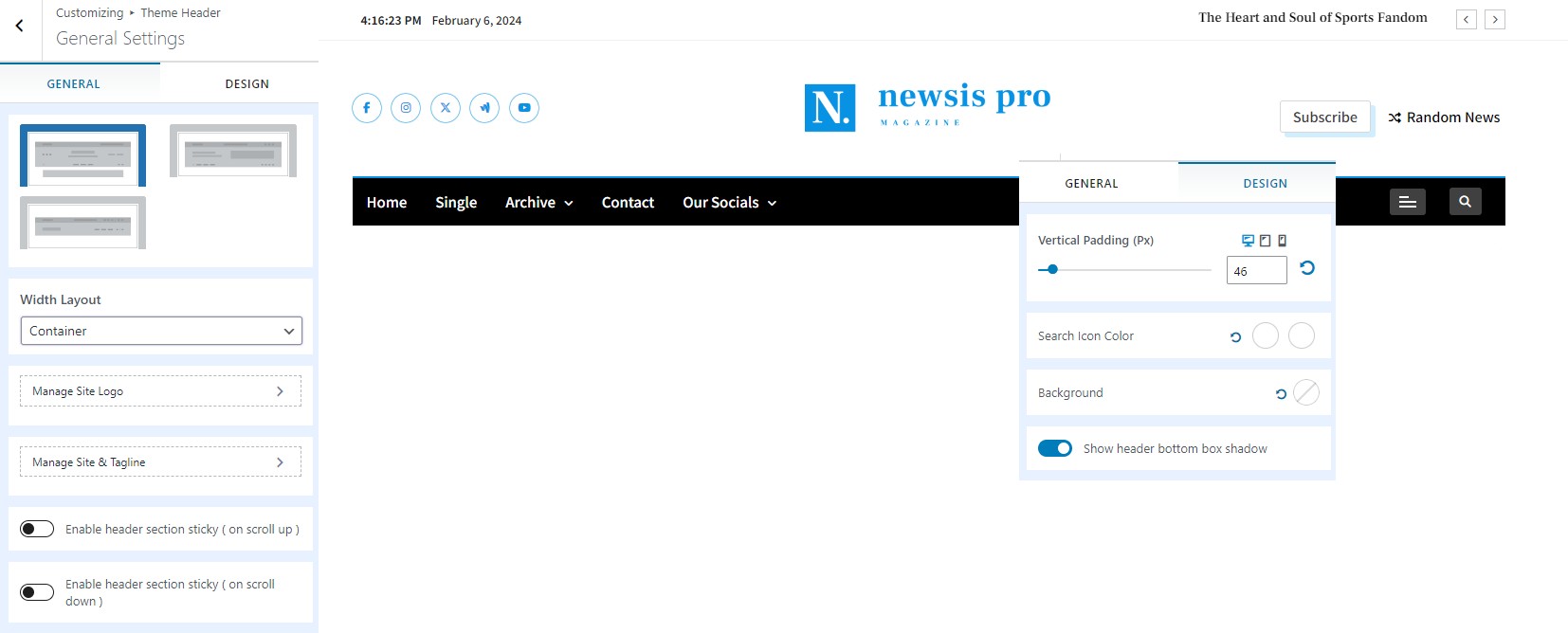Enable header sticky on scroll down
The height and width of the screenshot is (633, 1568).
pos(37,592)
